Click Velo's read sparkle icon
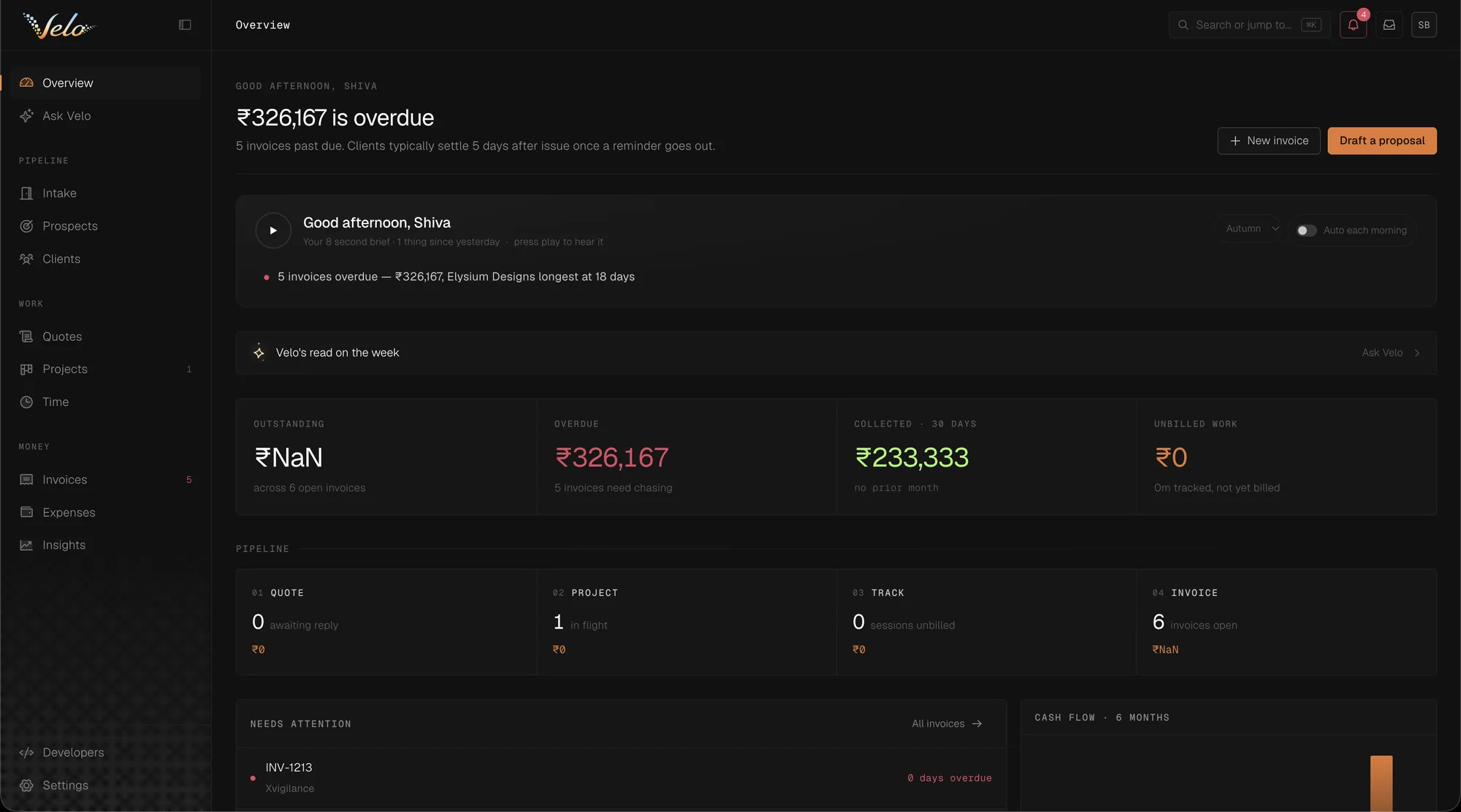 259,353
